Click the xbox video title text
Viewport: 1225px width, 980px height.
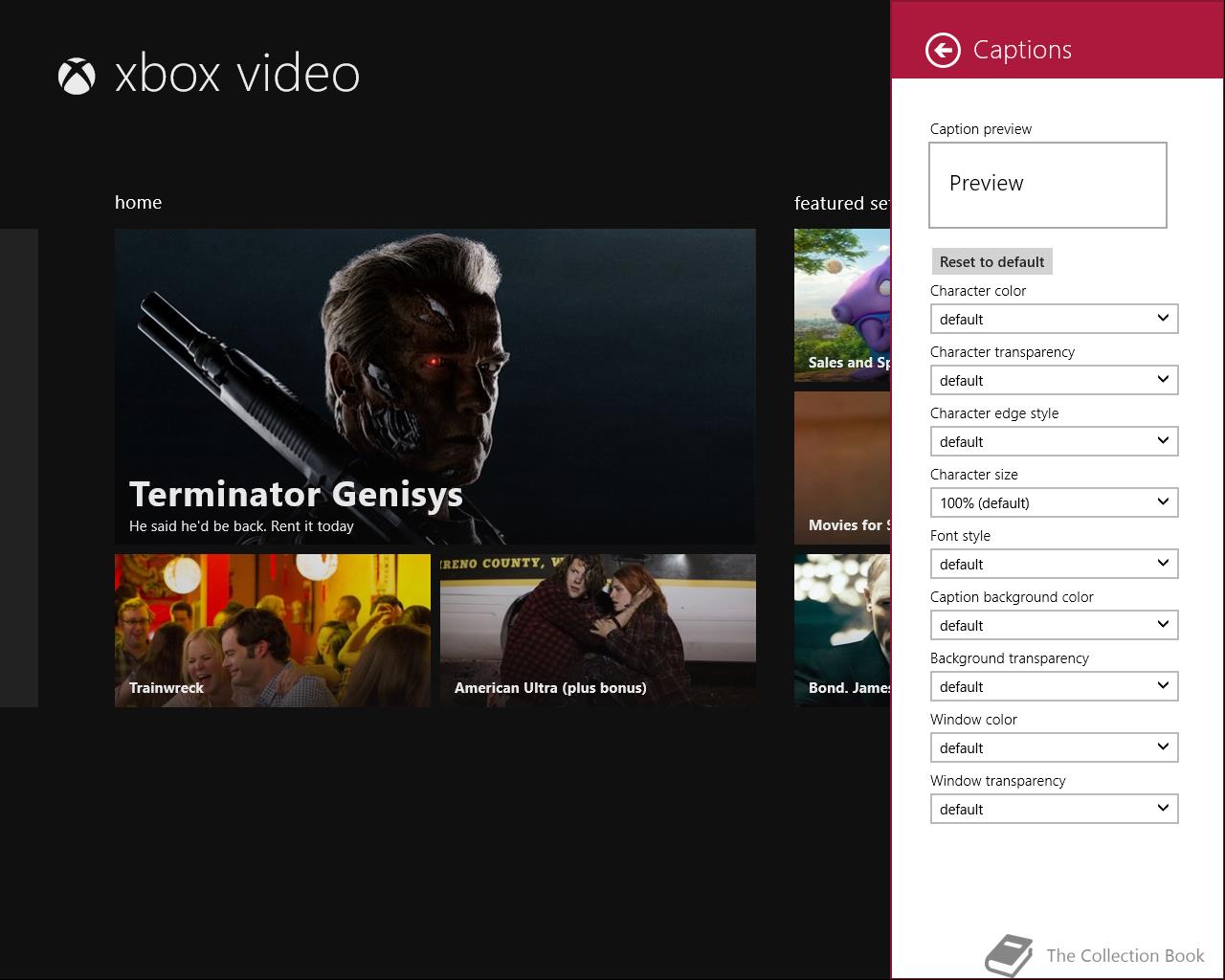(x=237, y=74)
